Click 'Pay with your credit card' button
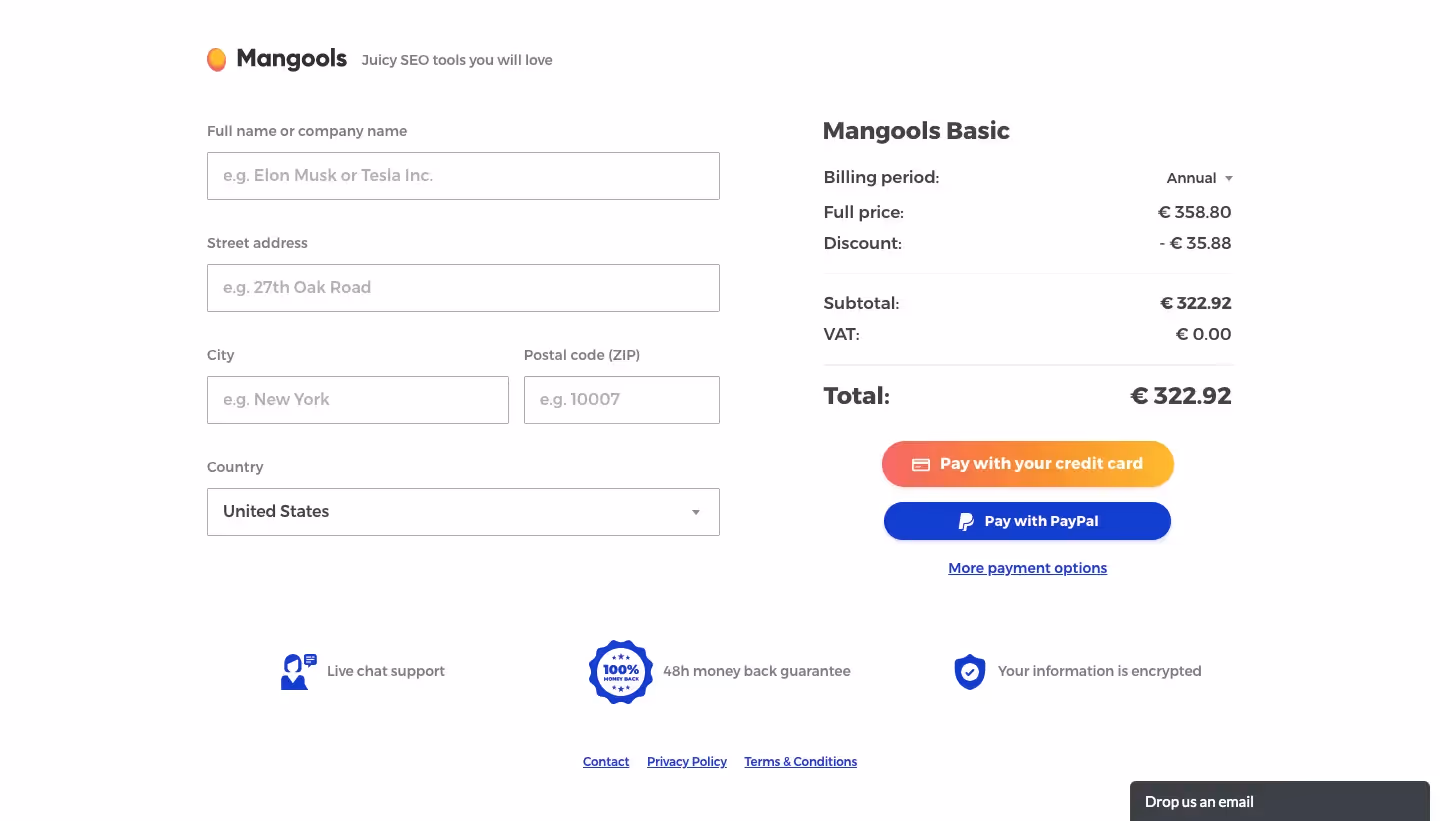 coord(1028,464)
